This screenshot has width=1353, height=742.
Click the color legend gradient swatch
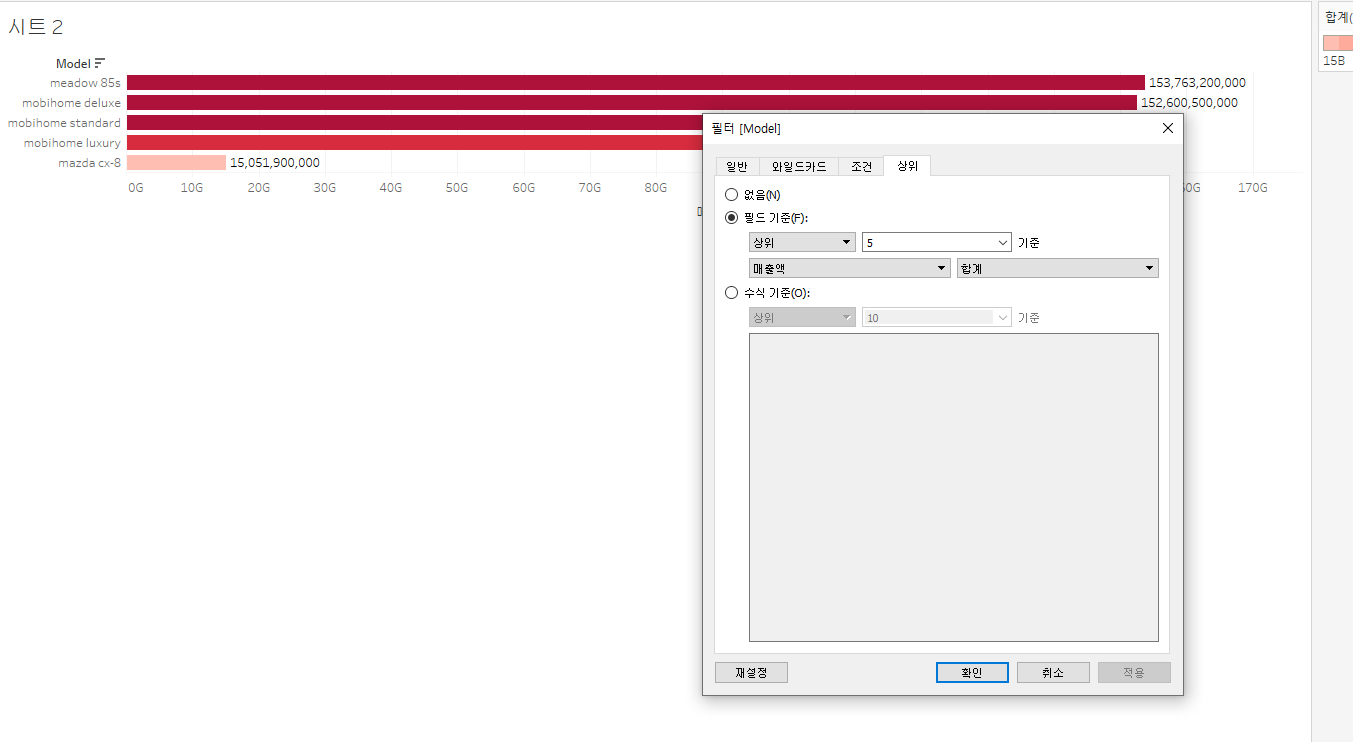(1337, 43)
